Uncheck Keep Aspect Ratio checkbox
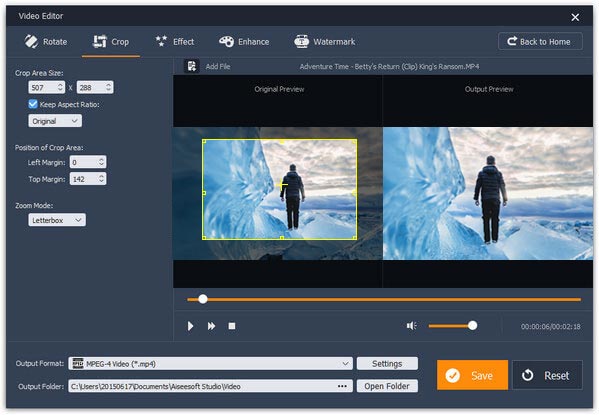 (33, 104)
